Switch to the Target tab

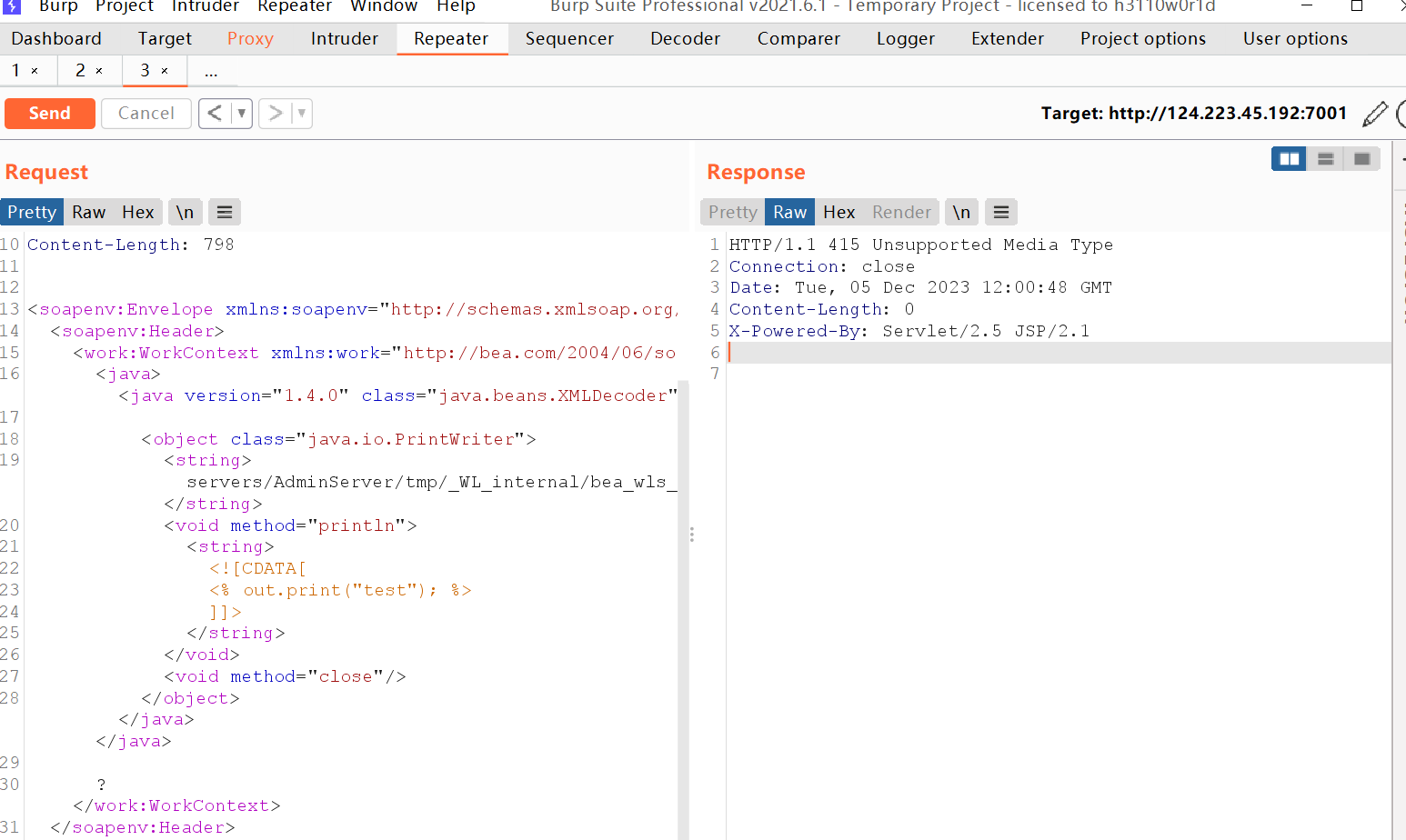165,39
